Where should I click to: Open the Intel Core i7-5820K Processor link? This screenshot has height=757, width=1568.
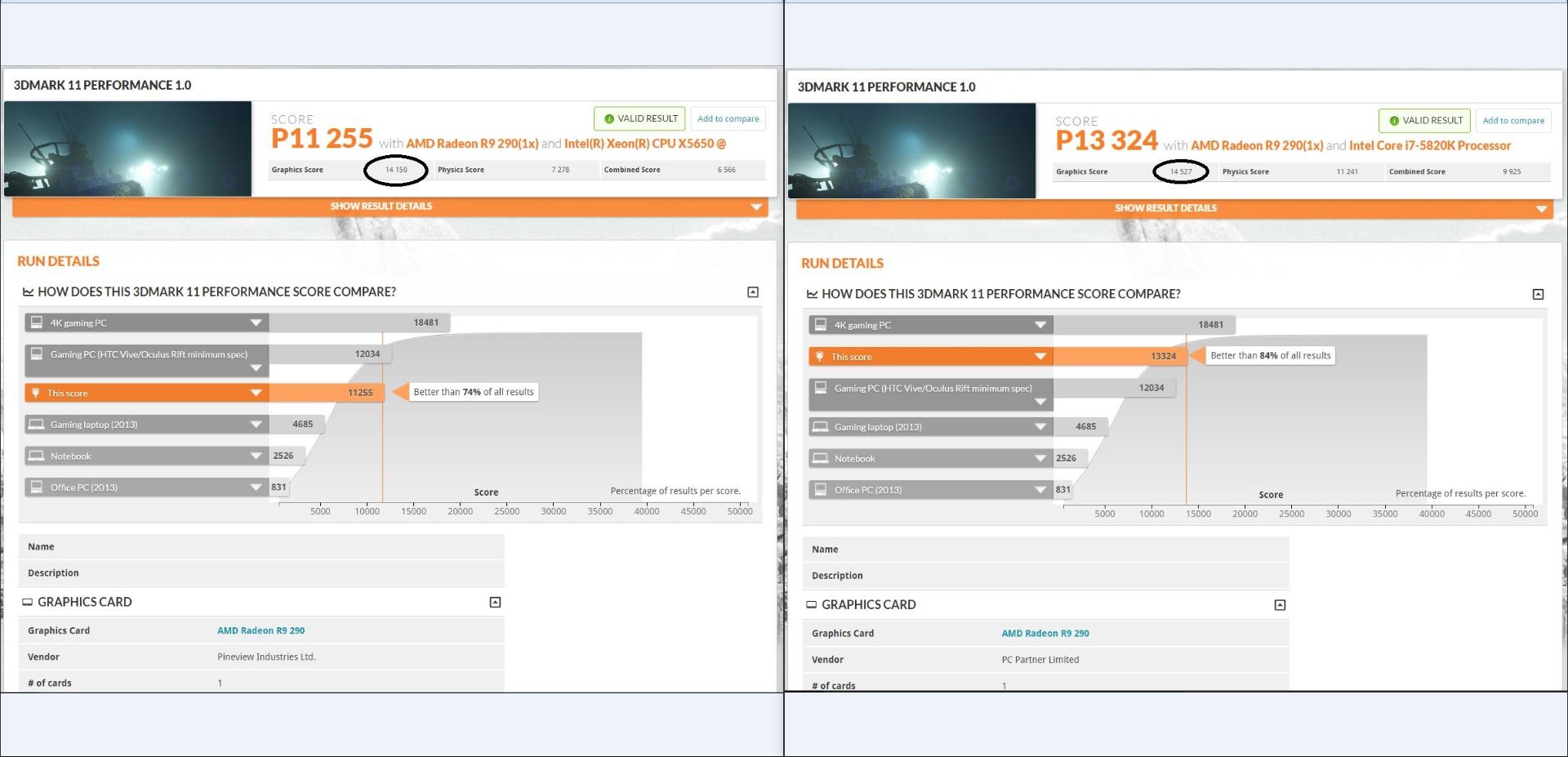click(x=1430, y=146)
